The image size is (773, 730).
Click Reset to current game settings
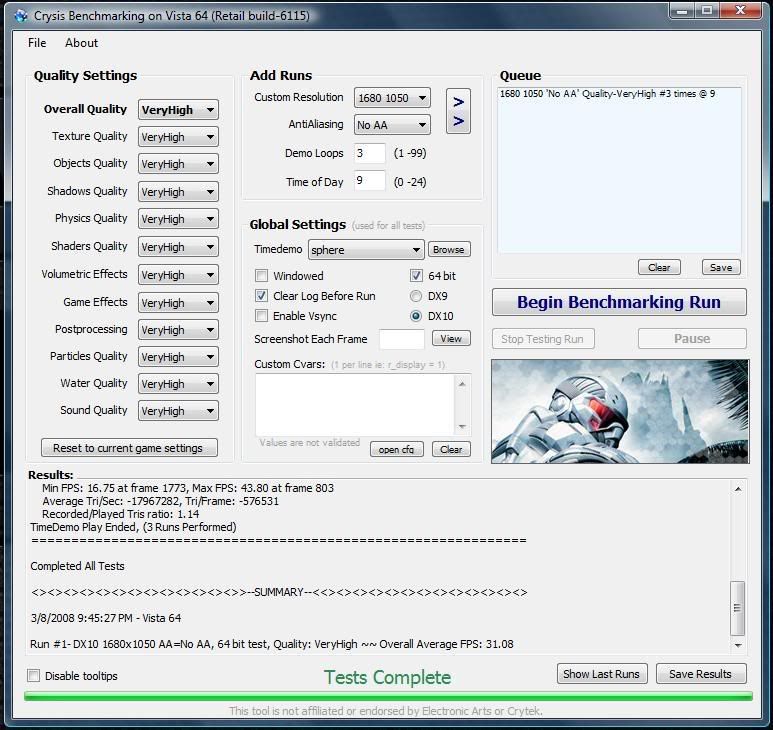pos(129,448)
